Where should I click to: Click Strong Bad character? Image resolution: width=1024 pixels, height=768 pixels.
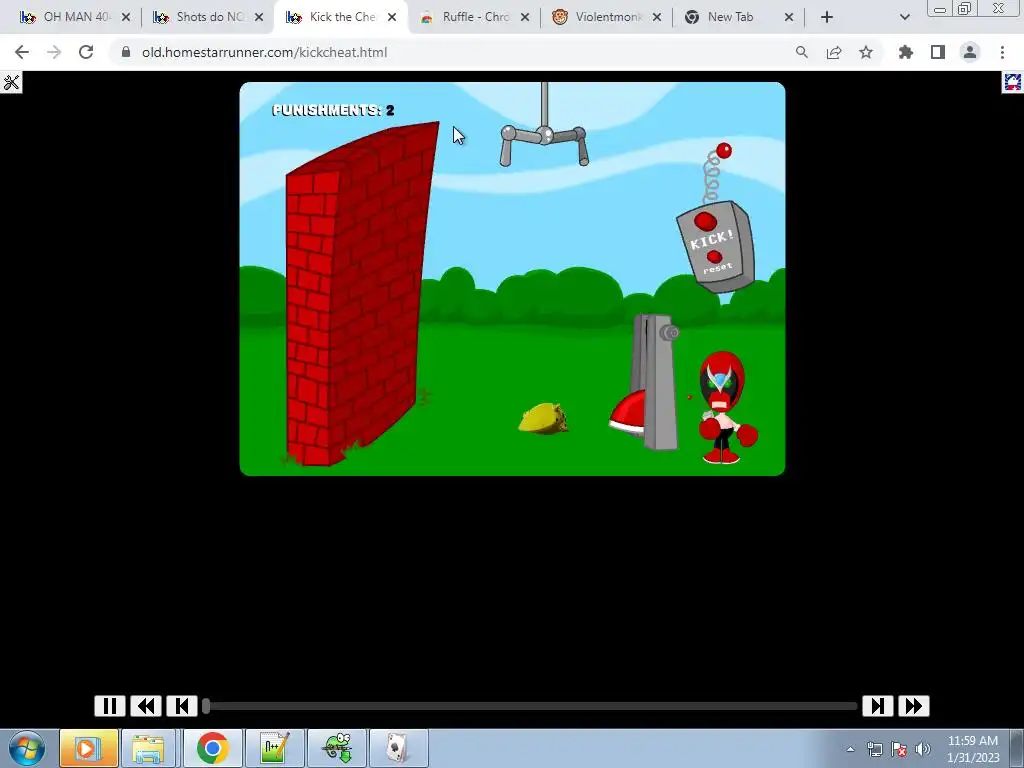(725, 408)
